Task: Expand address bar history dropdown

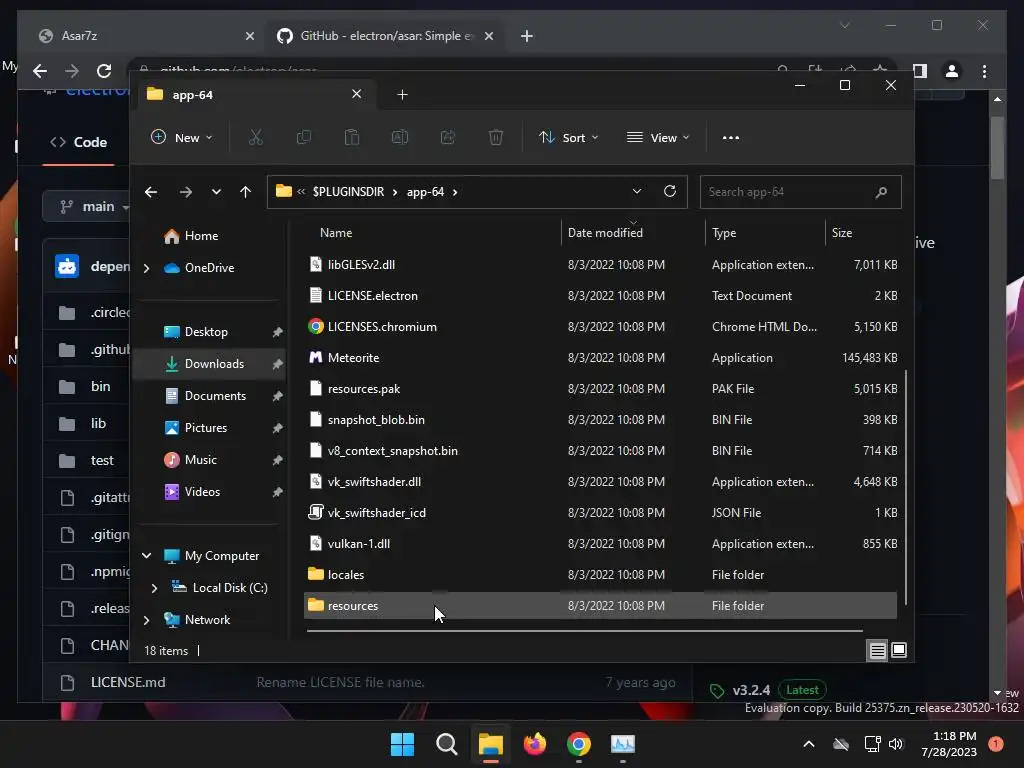Action: [x=637, y=191]
